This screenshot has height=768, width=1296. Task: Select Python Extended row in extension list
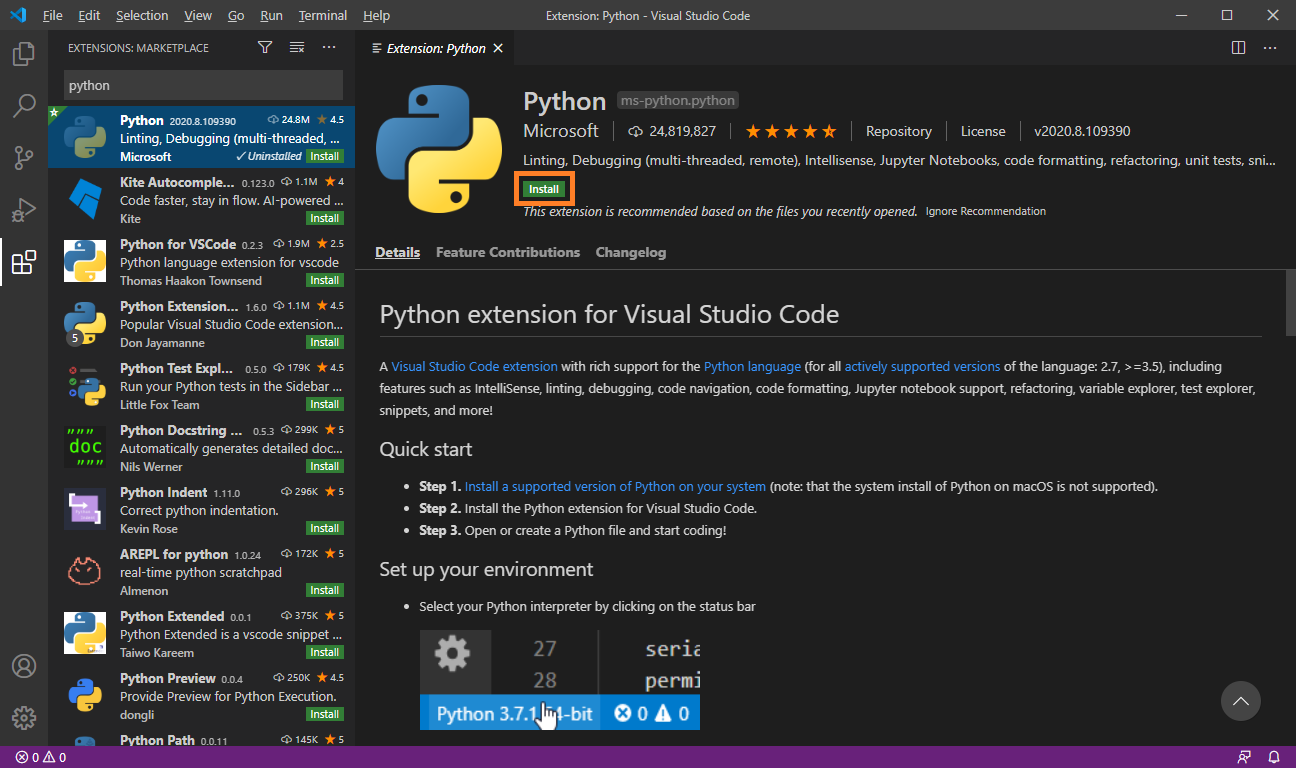tap(199, 634)
